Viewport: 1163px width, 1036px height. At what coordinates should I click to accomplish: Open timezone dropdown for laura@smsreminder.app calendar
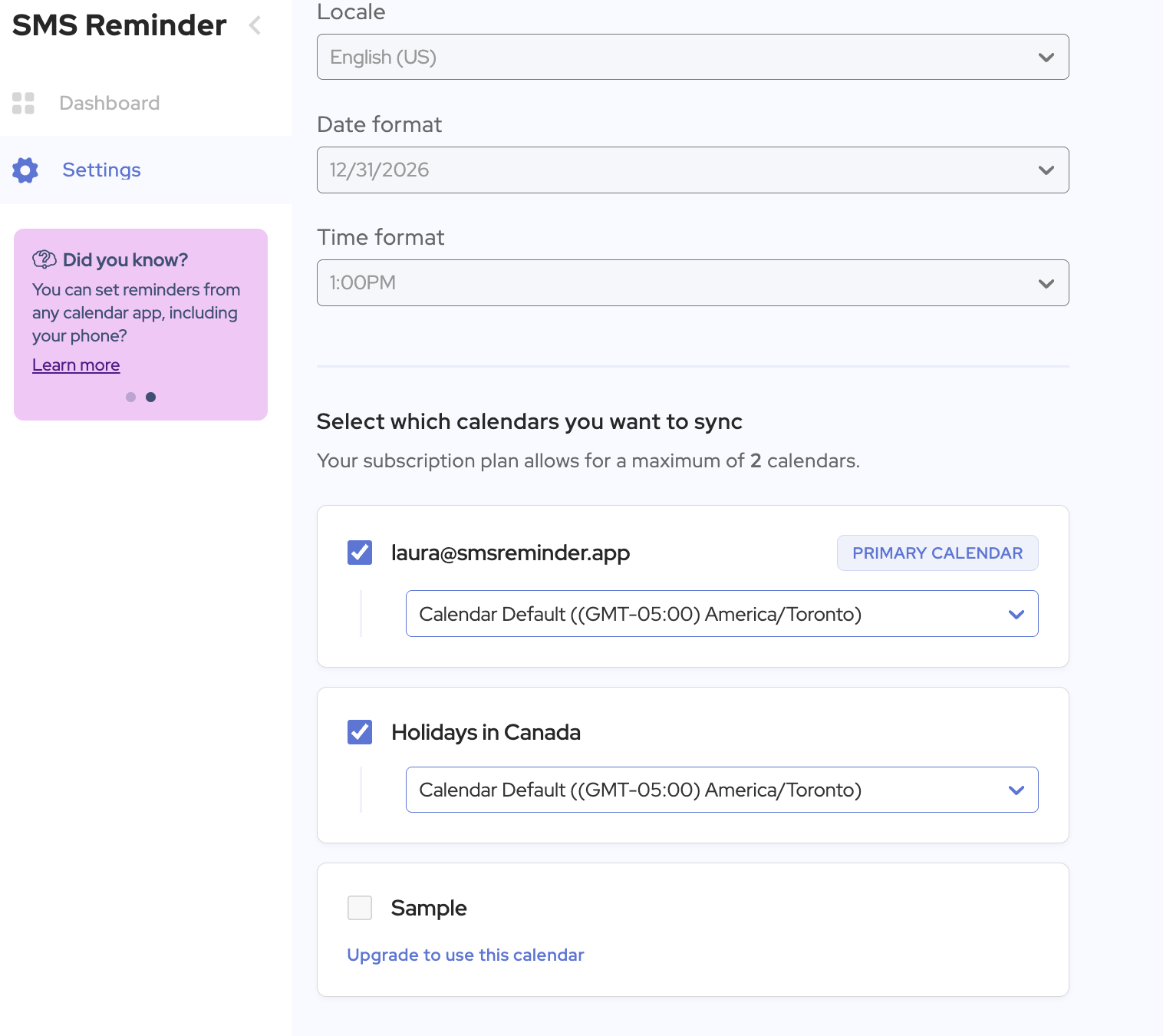tap(721, 614)
